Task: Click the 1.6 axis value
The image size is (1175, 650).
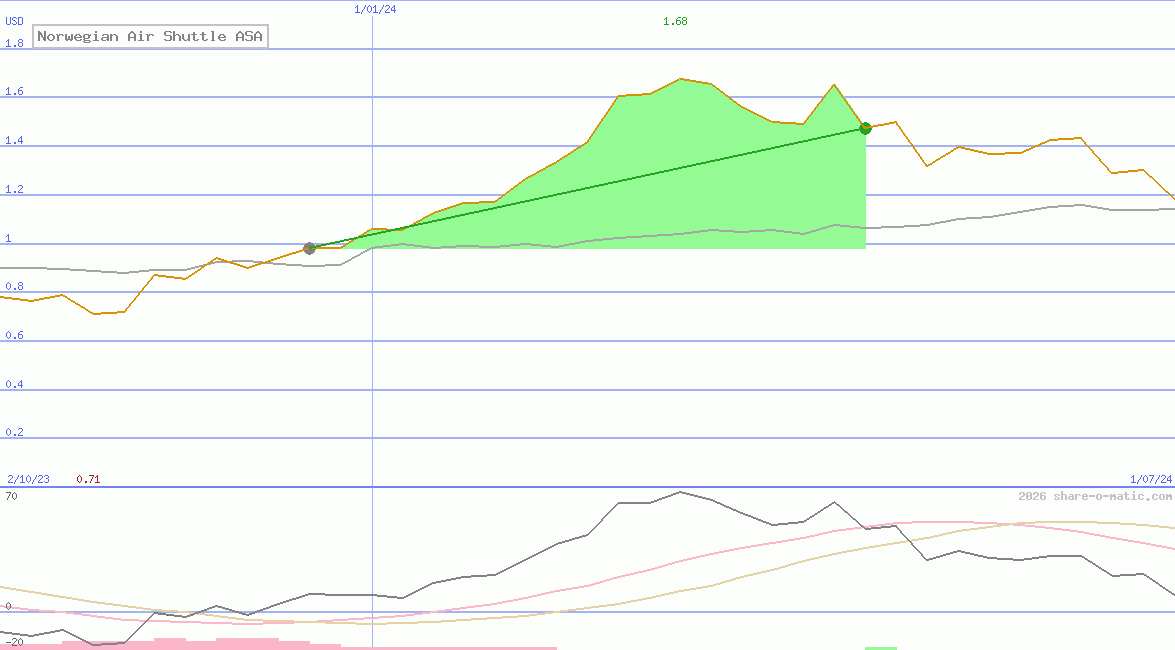Action: (x=14, y=91)
